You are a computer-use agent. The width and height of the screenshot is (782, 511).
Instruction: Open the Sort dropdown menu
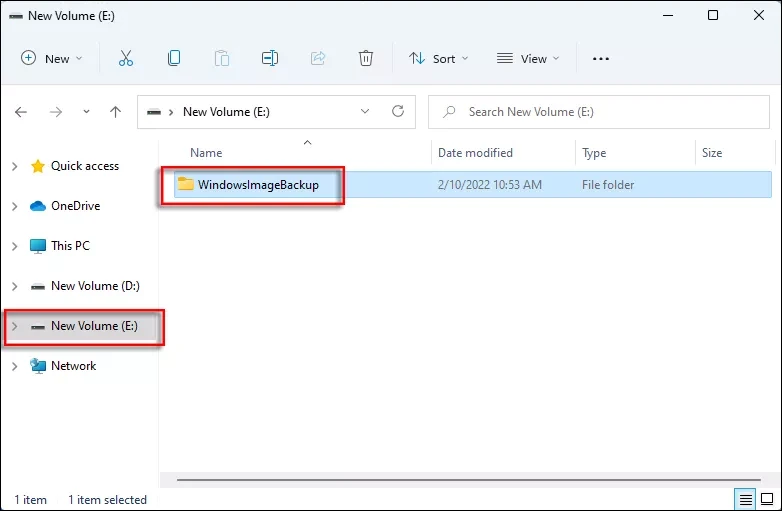[x=438, y=59]
